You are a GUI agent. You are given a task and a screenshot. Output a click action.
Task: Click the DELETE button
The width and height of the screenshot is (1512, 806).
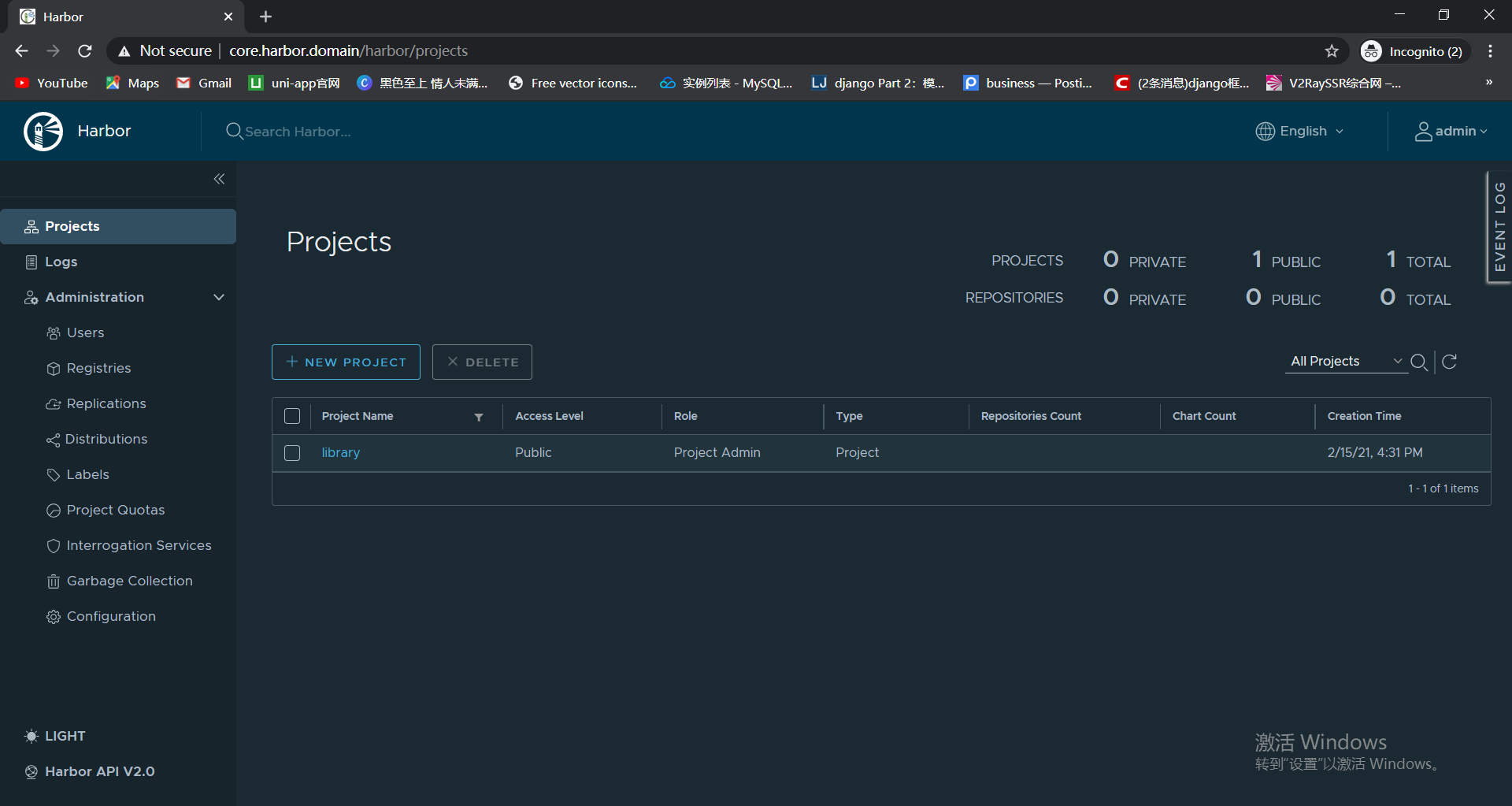[482, 362]
